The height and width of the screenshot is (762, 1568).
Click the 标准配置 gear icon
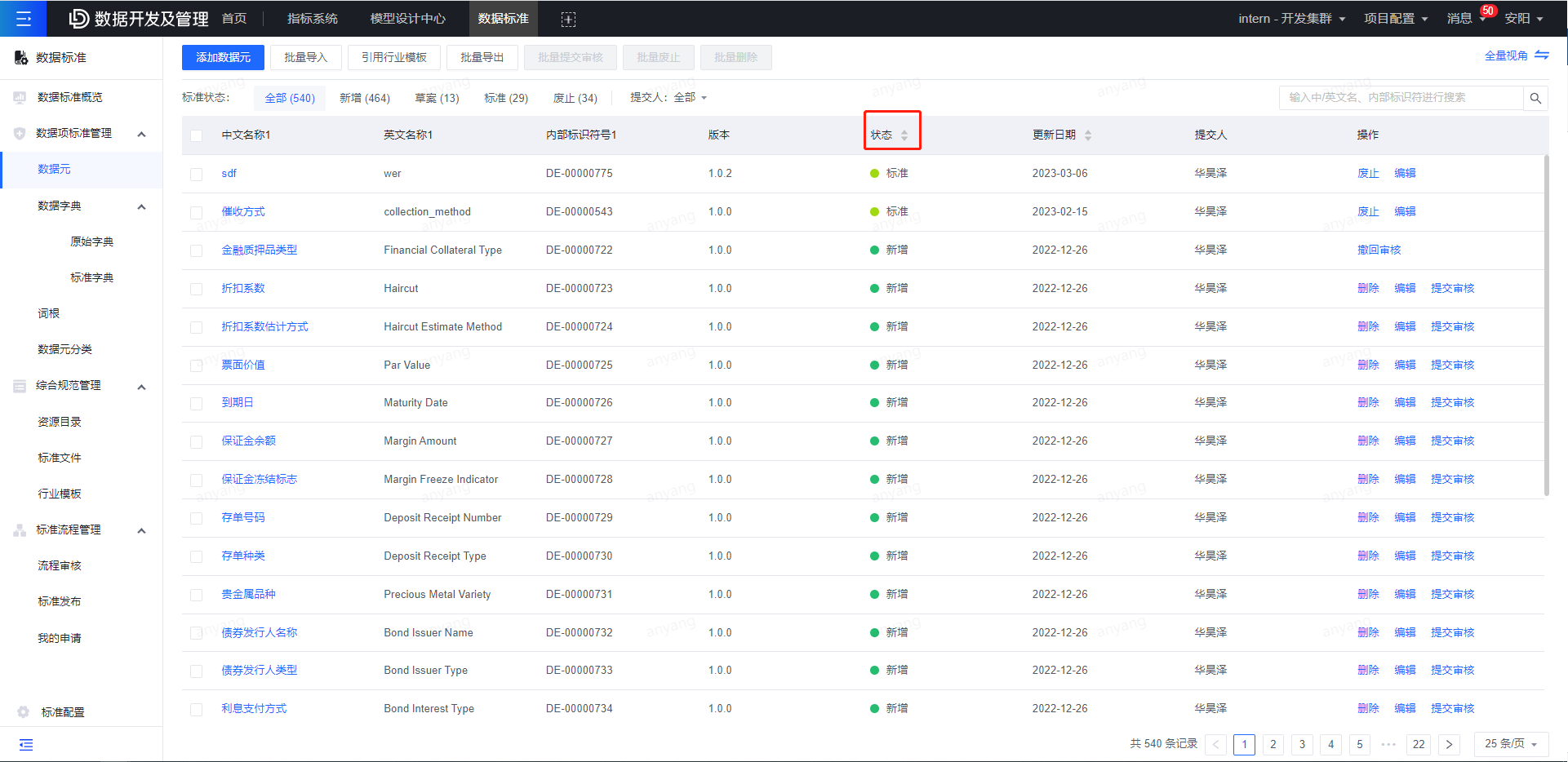click(x=23, y=712)
